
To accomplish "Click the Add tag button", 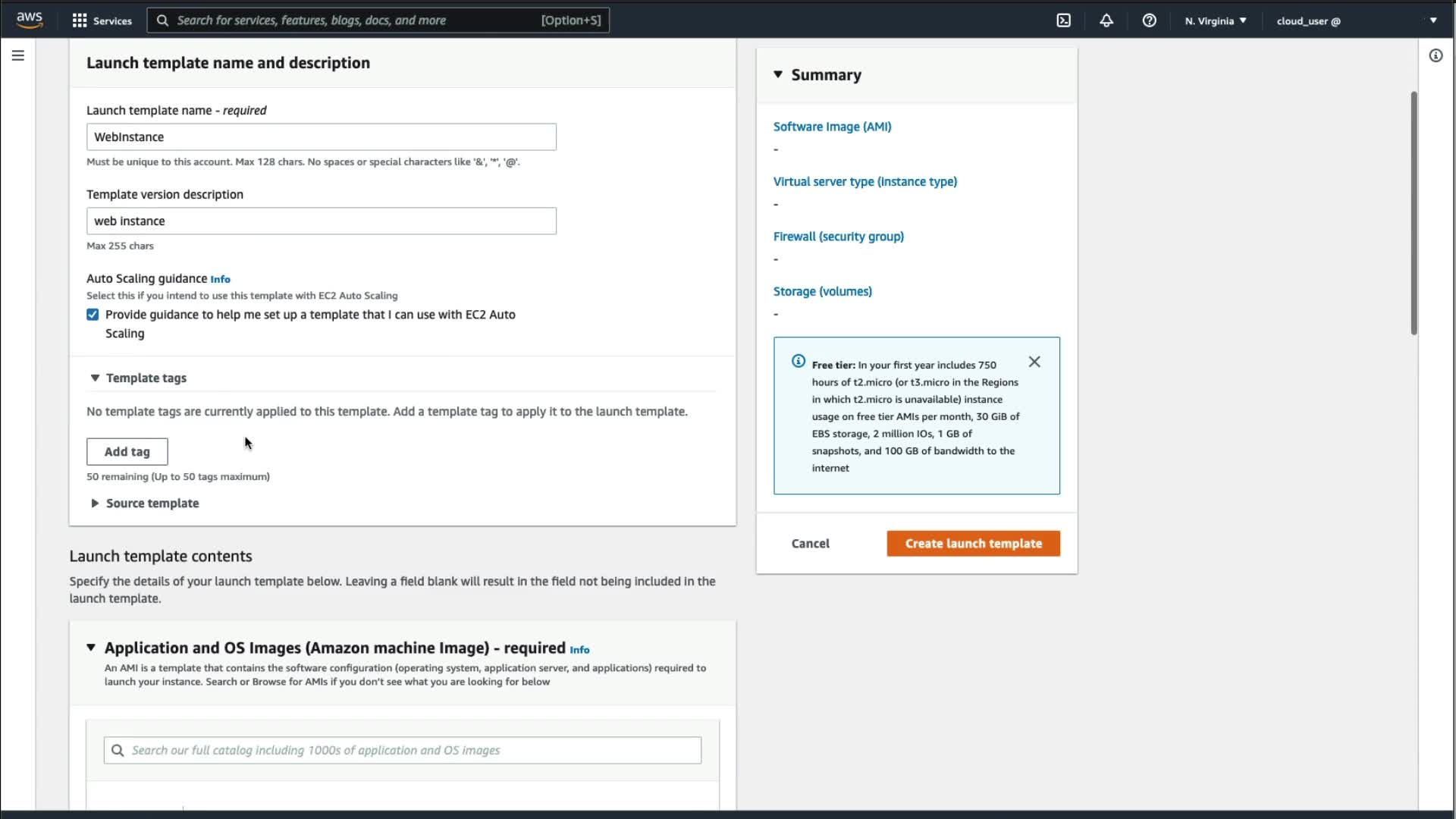I will click(127, 452).
